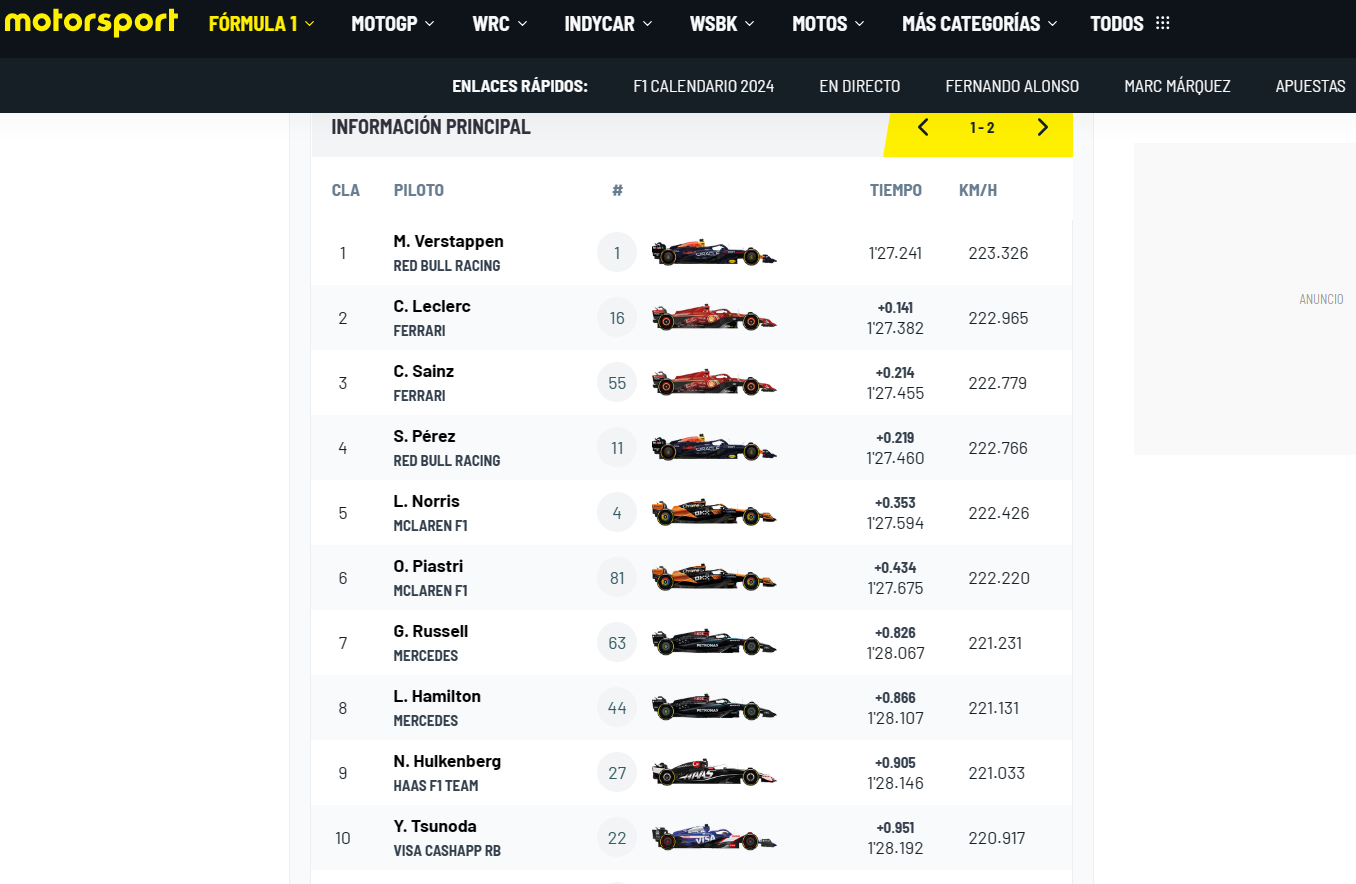Click number badge 44 for Hamilton
This screenshot has height=884, width=1356.
point(617,708)
